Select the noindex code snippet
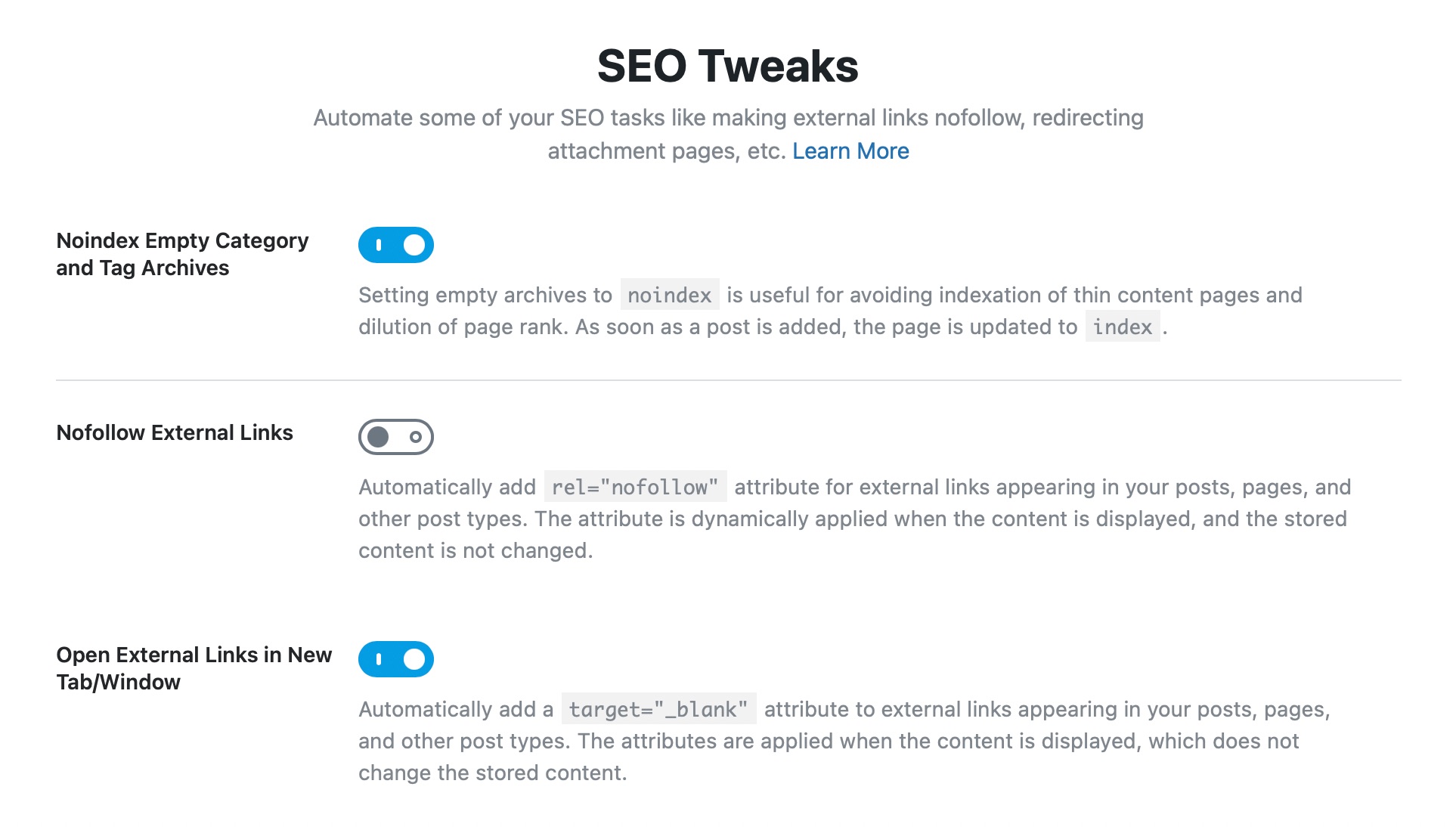1456x827 pixels. (x=668, y=296)
